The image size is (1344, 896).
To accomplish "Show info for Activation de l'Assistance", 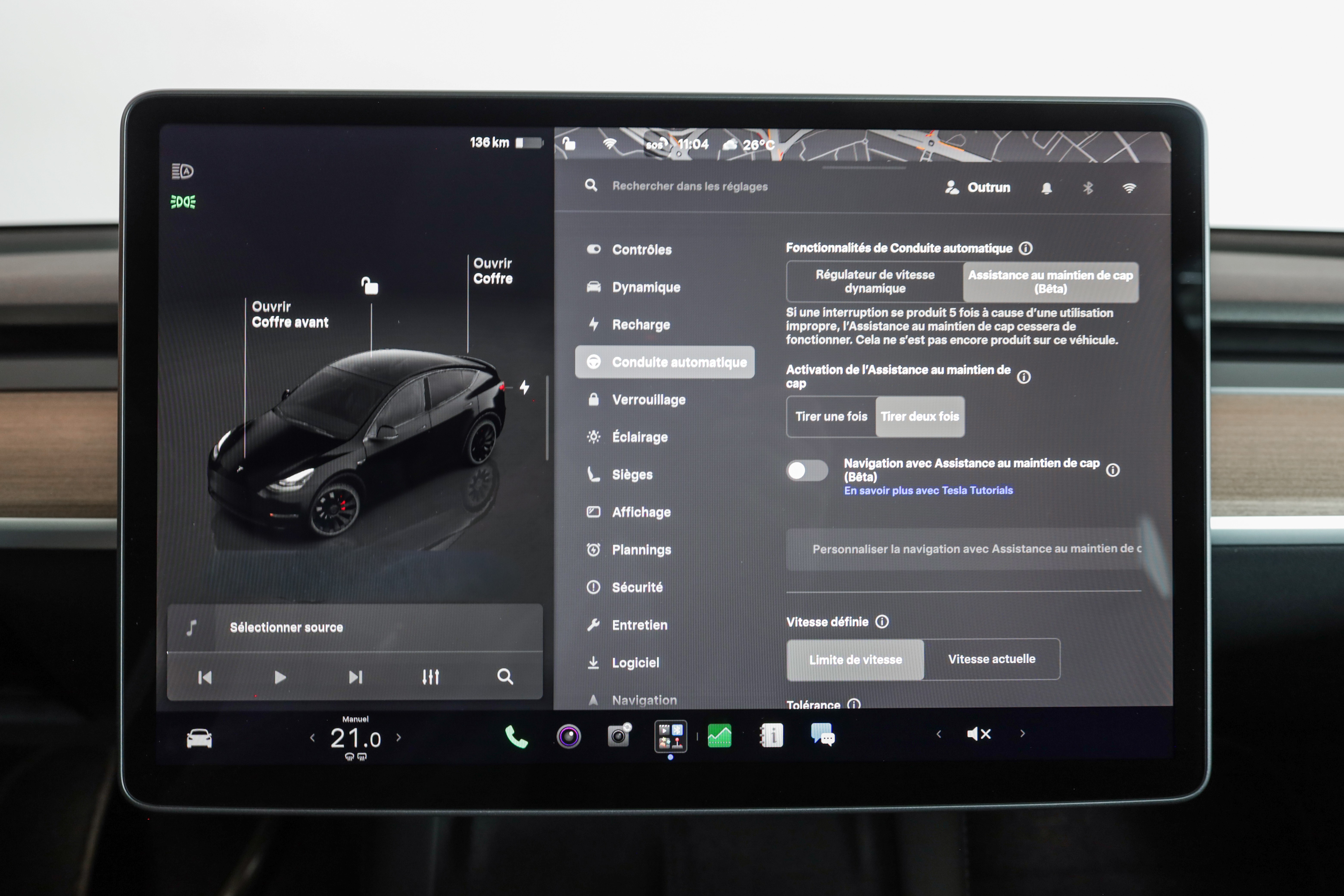I will (1024, 377).
